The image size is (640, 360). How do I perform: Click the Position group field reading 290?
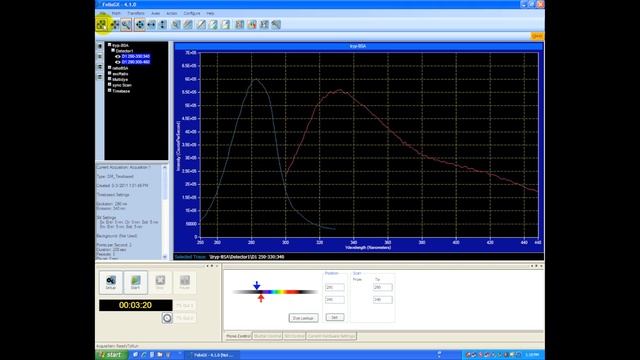[x=335, y=287]
